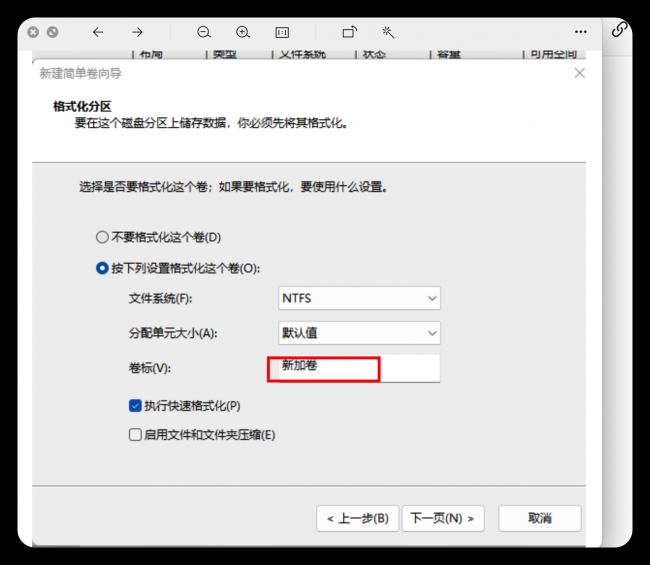Click the 选择是否要格式化这个卷 instruction text
This screenshot has height=565, width=650.
coord(234,187)
